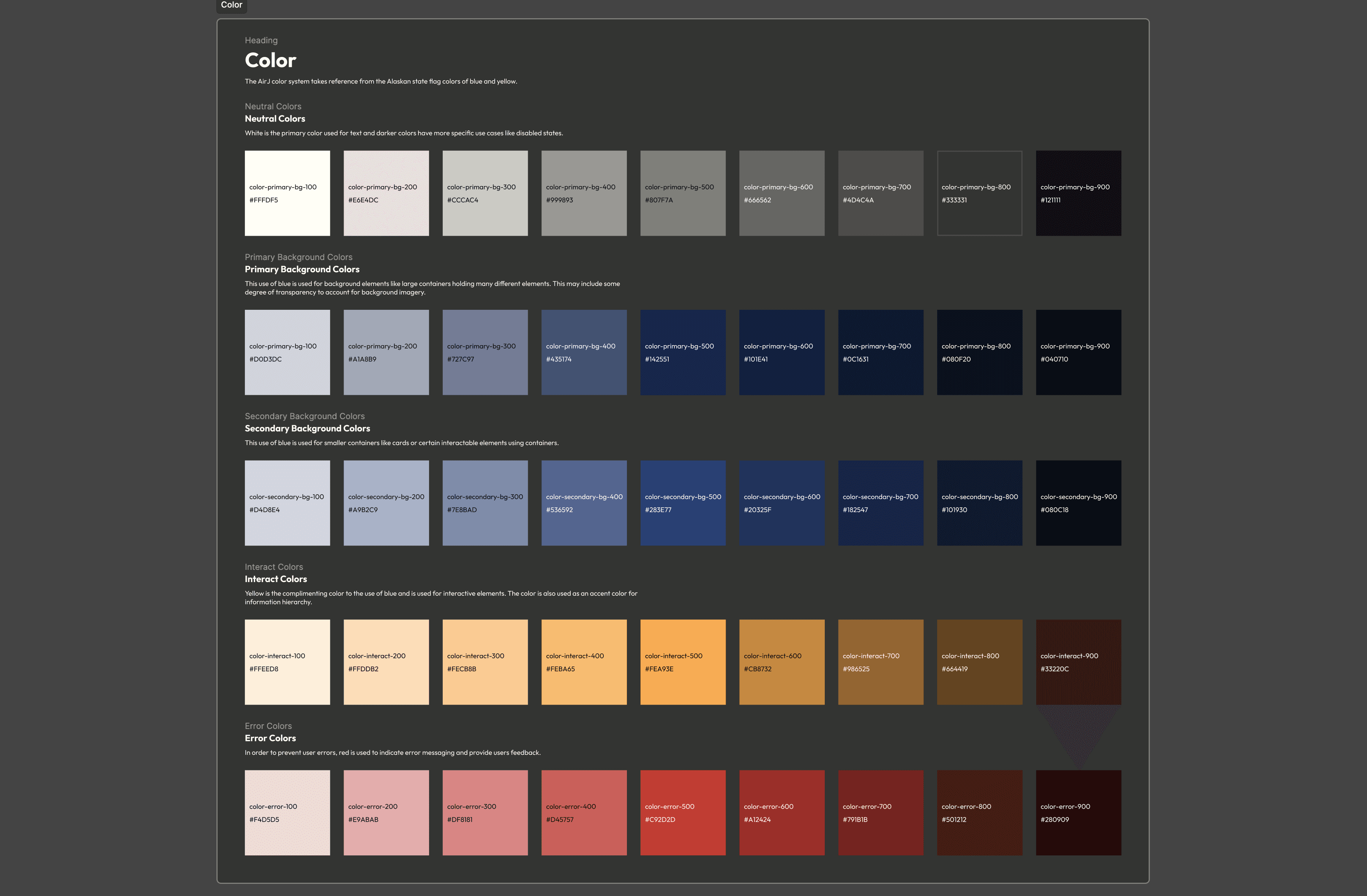Select the #D0D3DC light blue swatch
Screen dimensions: 1367x896
click(287, 353)
